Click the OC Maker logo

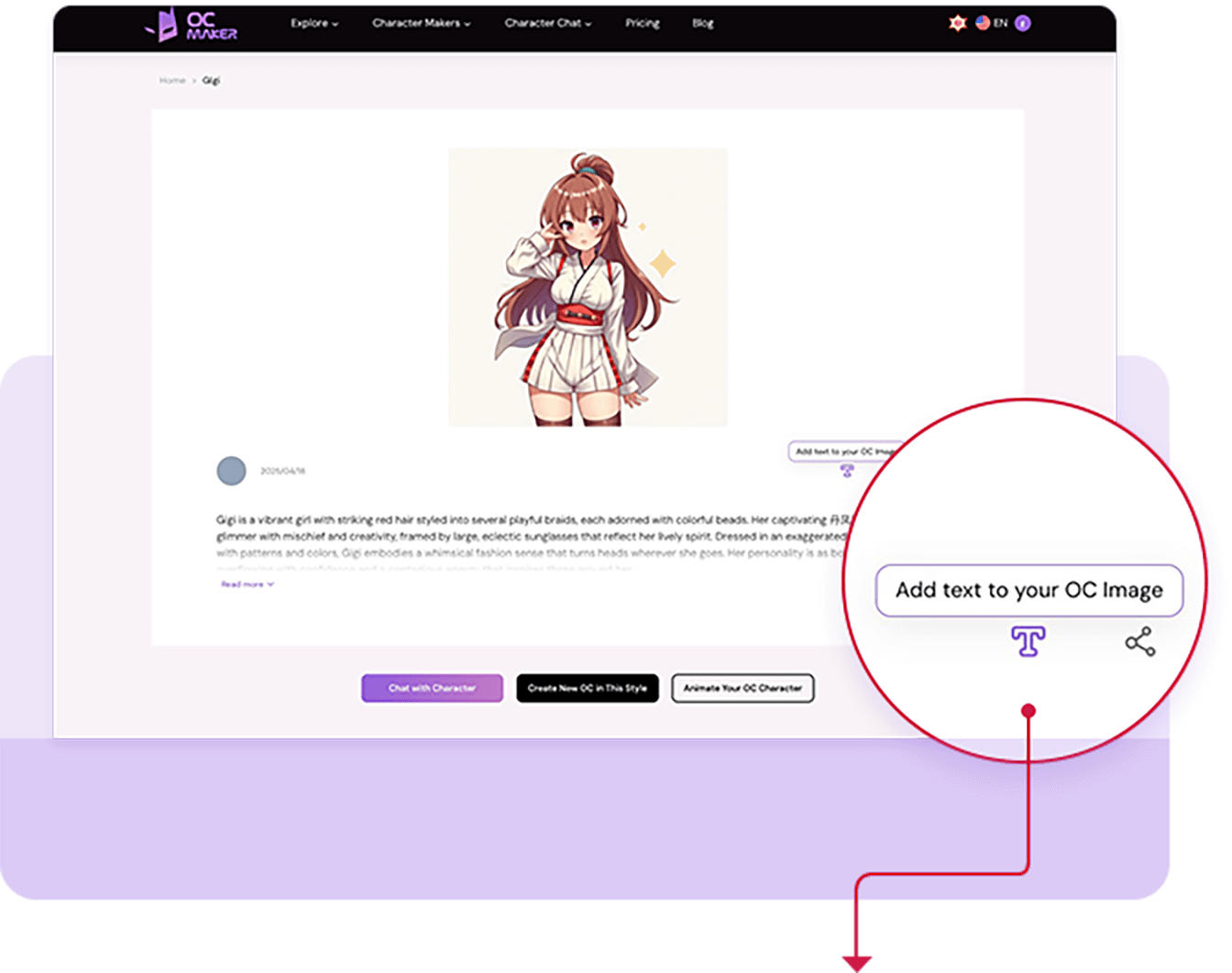coord(191,24)
